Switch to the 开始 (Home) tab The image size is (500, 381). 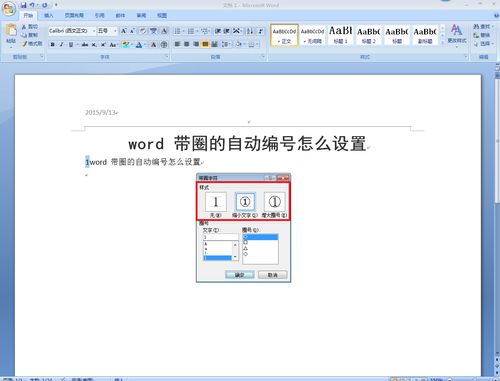click(x=28, y=15)
